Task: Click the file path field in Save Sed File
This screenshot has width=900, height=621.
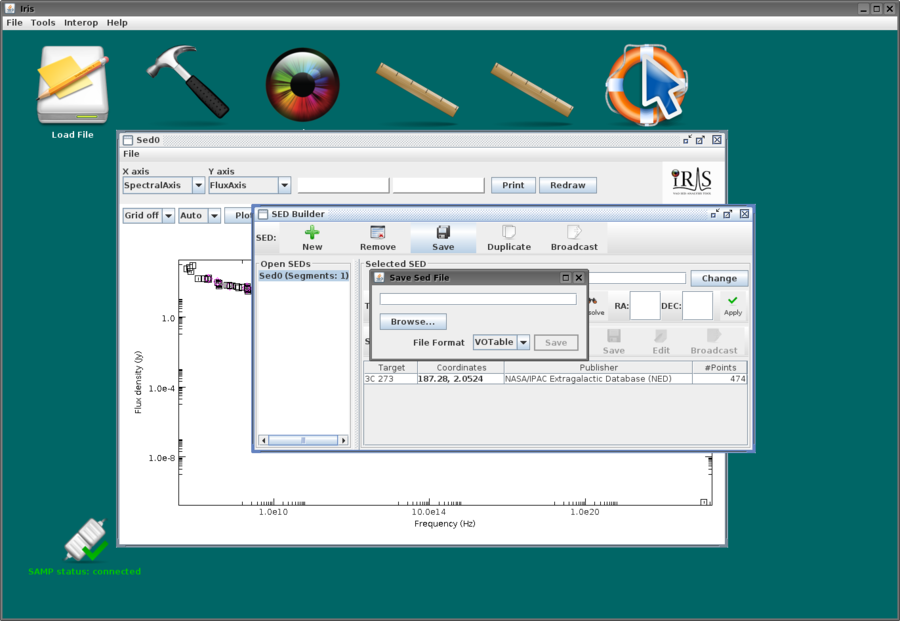Action: coord(478,299)
